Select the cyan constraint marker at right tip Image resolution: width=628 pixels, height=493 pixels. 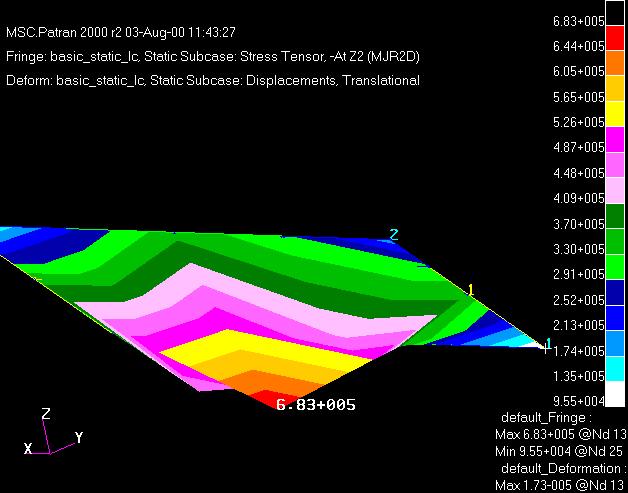[x=548, y=344]
